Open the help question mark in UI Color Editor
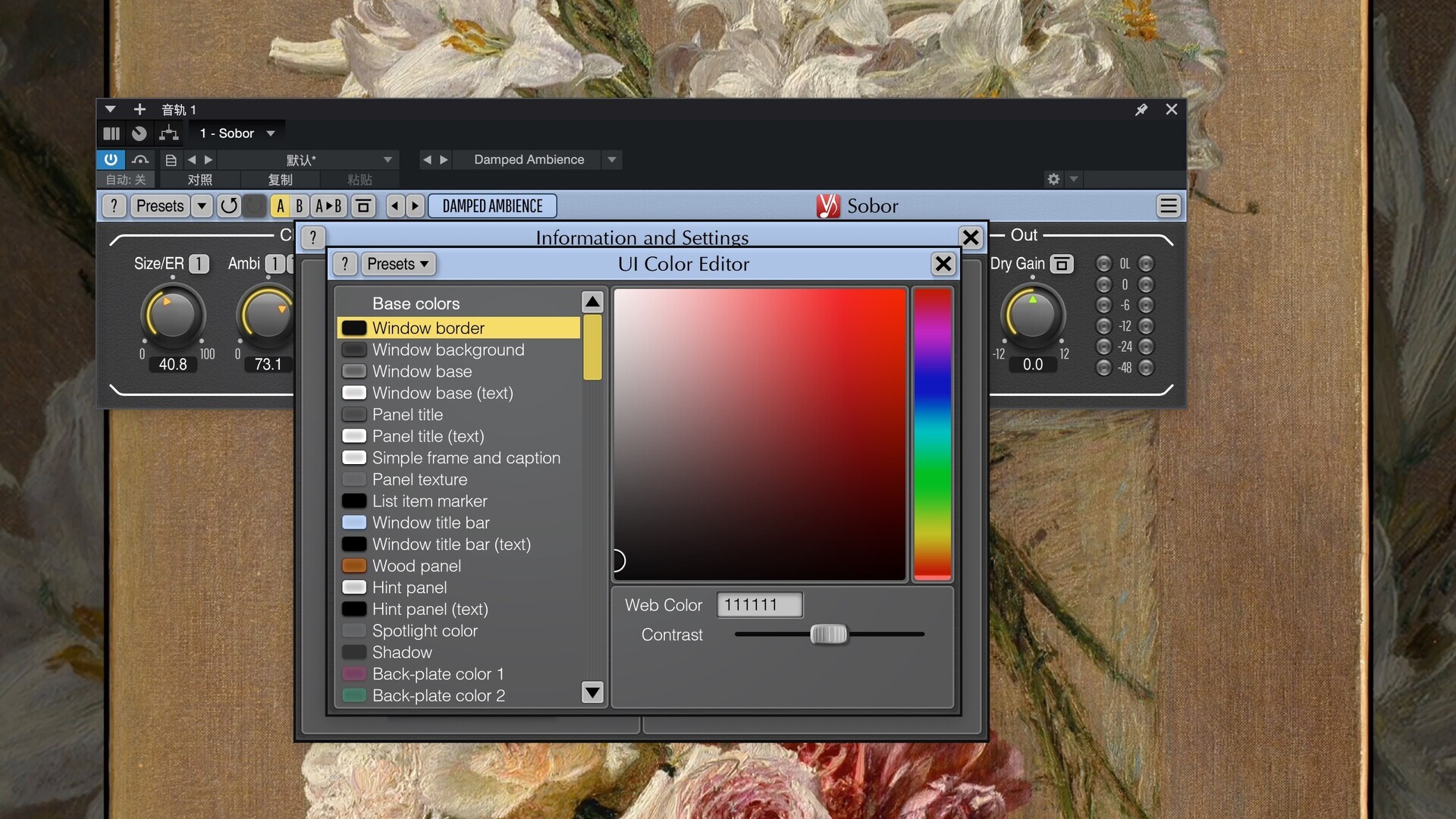This screenshot has height=819, width=1456. coord(345,264)
